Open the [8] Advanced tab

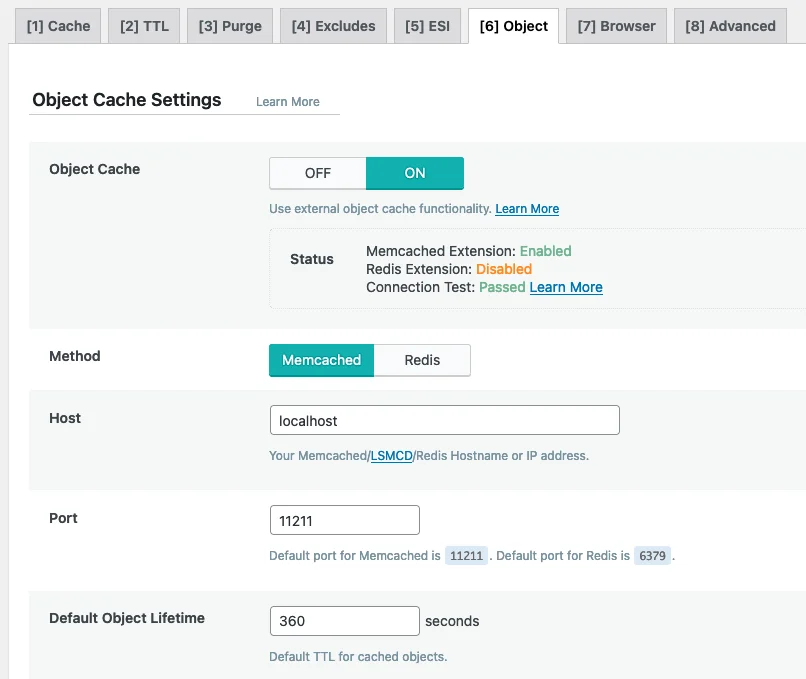(x=731, y=26)
